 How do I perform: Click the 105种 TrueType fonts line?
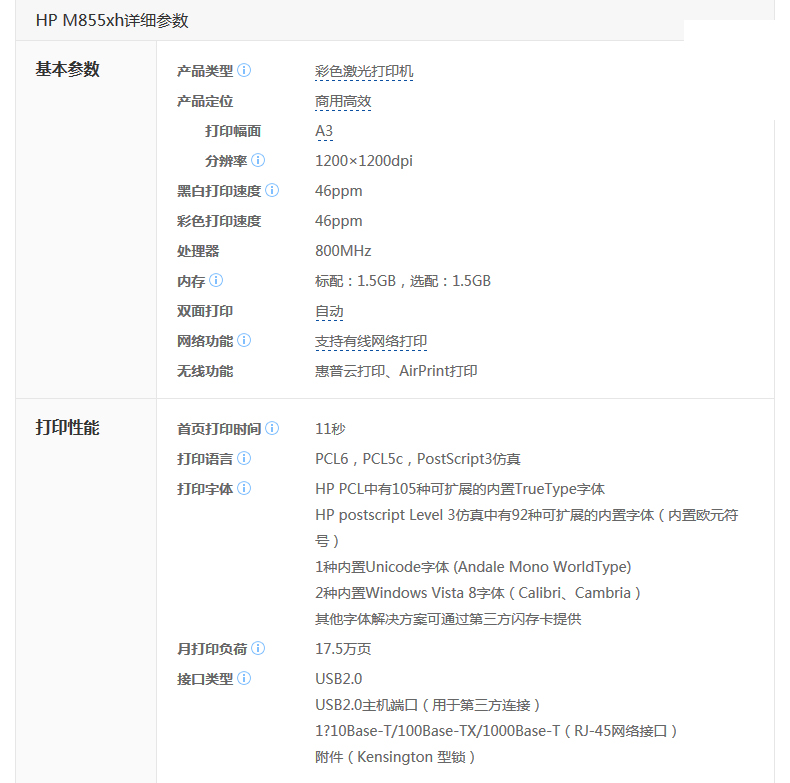(x=459, y=489)
